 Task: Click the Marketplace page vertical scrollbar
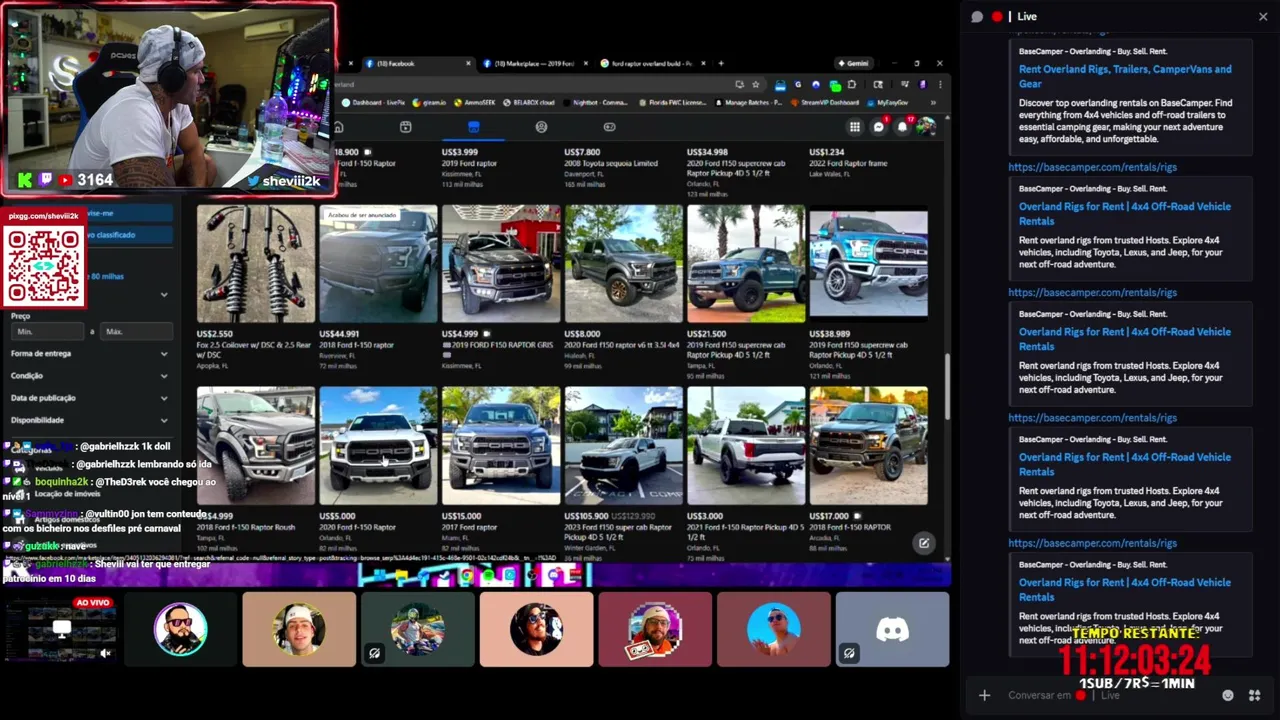pyautogui.click(x=947, y=385)
